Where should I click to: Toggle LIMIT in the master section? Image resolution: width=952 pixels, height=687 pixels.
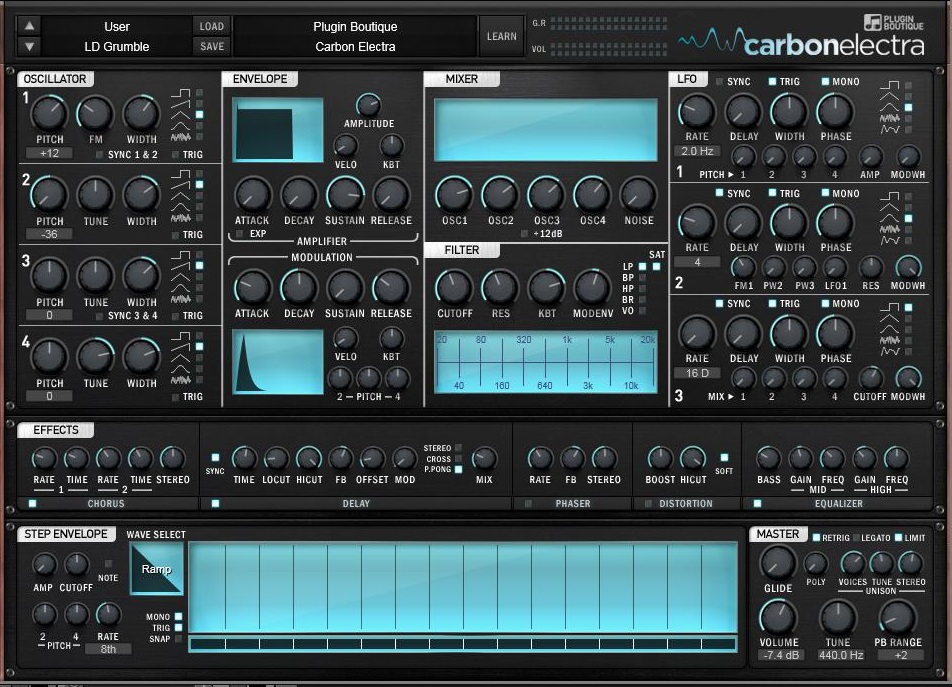(x=899, y=538)
